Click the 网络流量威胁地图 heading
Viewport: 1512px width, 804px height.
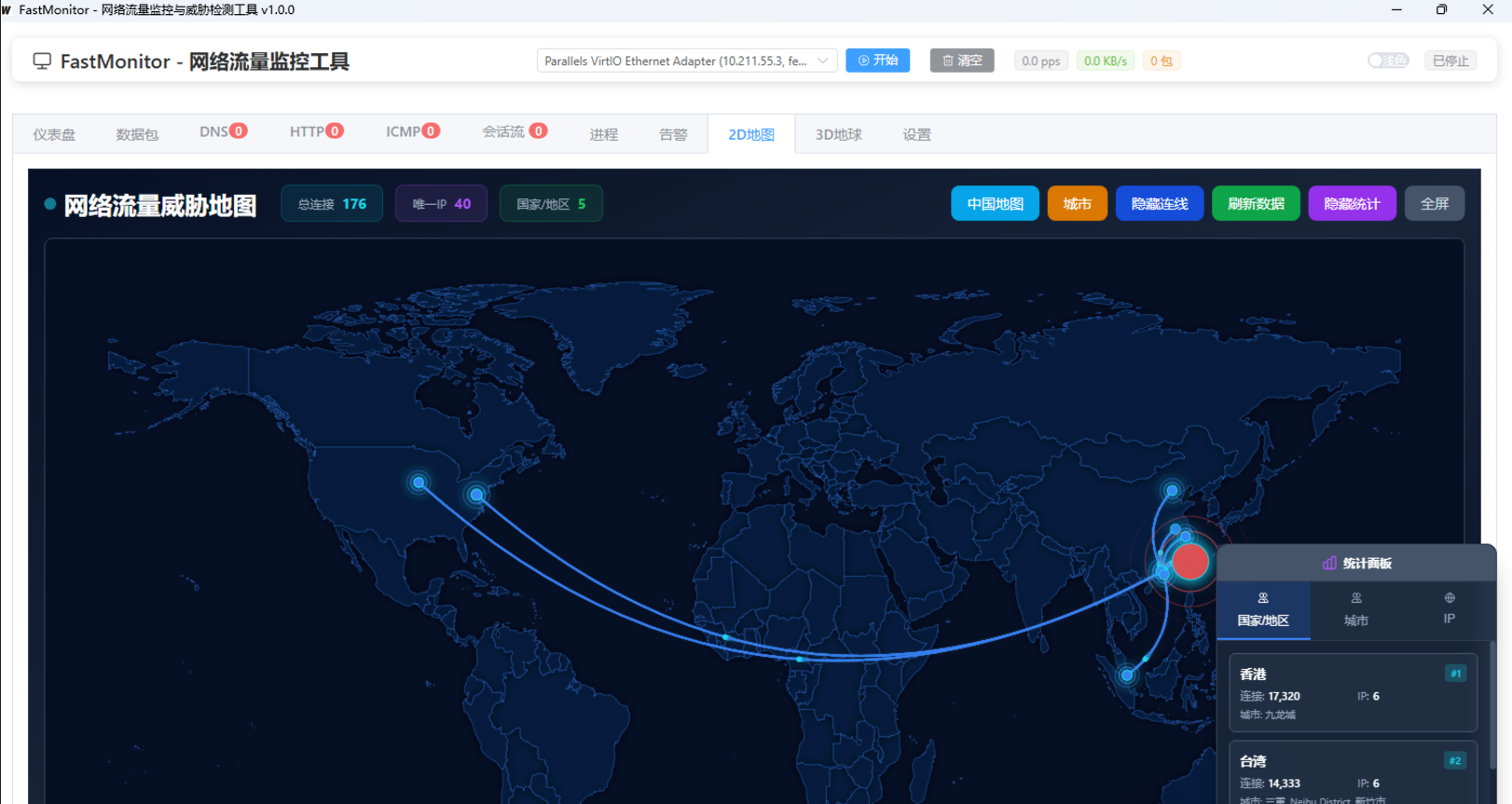160,205
